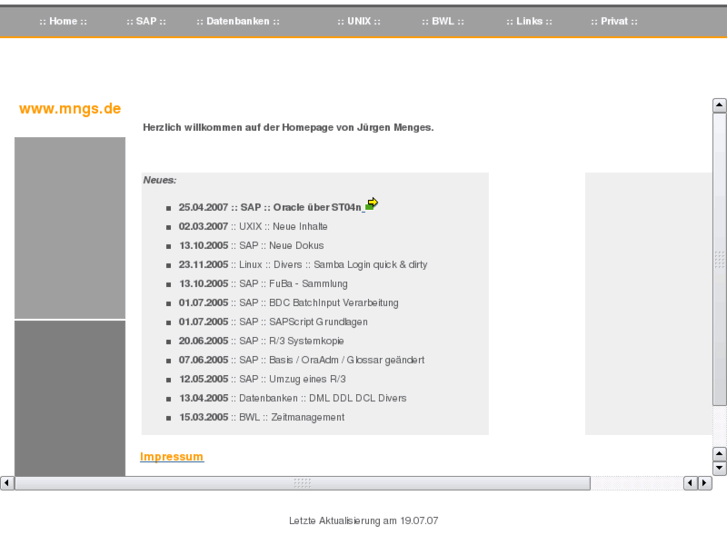Click the vertical scrollbar up arrow near bottom

pyautogui.click(x=719, y=454)
